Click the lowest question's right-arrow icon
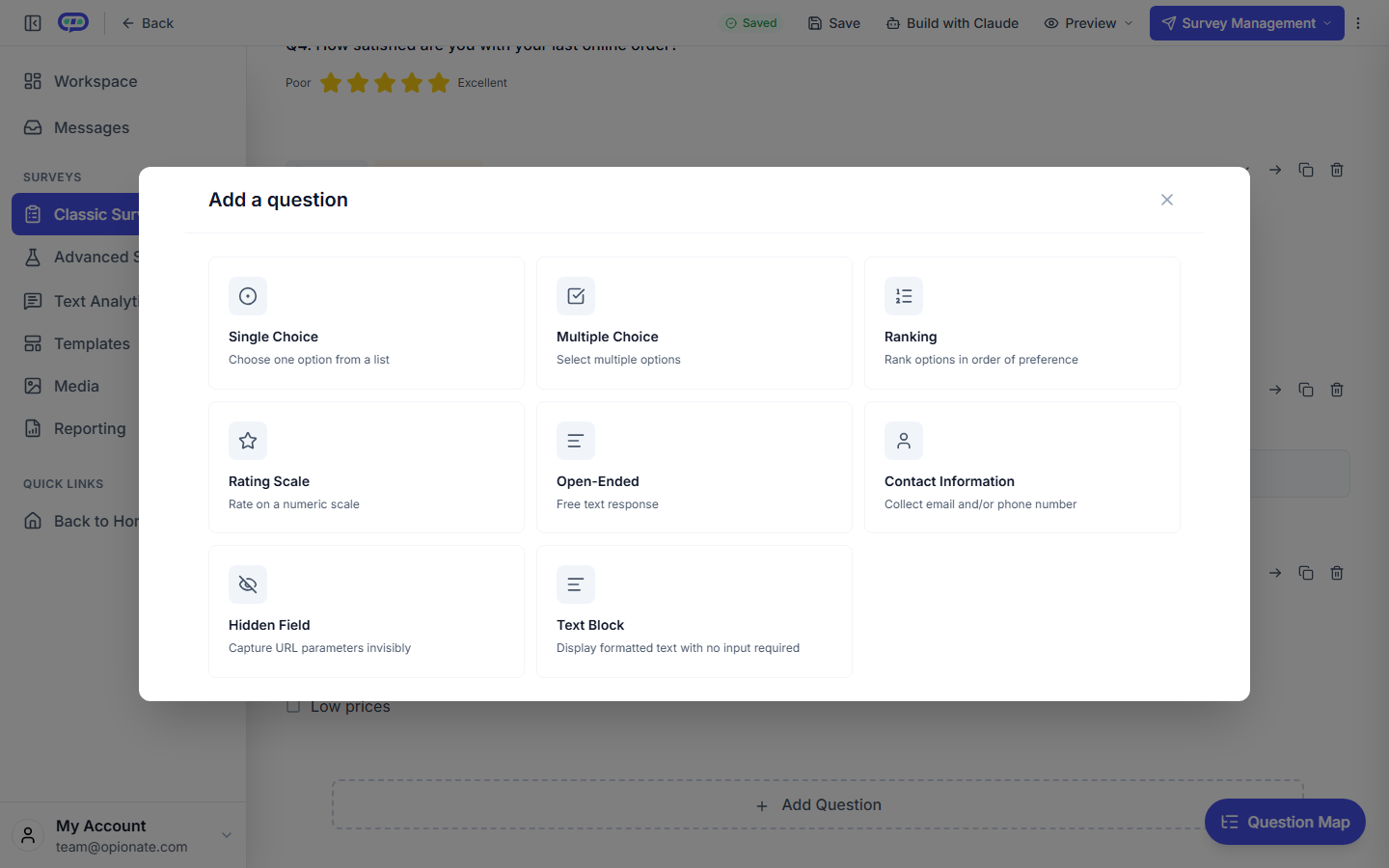The image size is (1389, 868). tap(1275, 573)
